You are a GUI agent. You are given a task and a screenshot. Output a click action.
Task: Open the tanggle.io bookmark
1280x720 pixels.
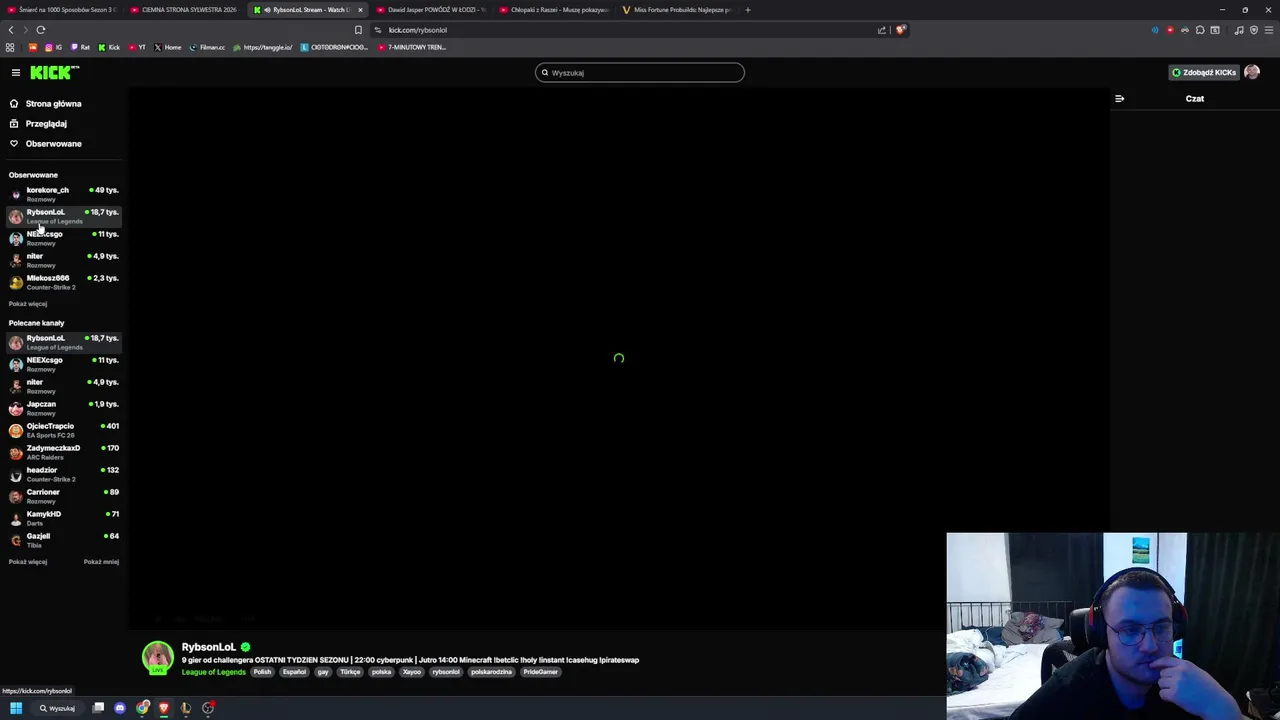(x=263, y=47)
